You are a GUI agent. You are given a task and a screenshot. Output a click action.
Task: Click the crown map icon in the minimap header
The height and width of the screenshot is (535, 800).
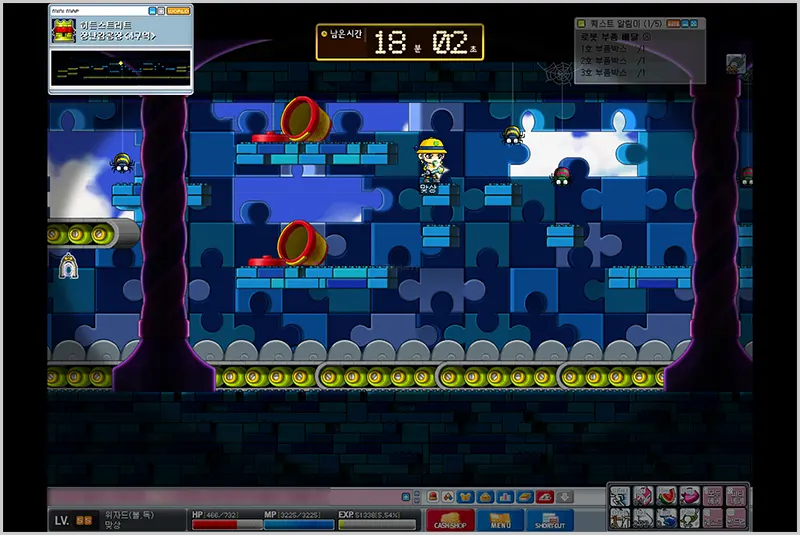64,31
